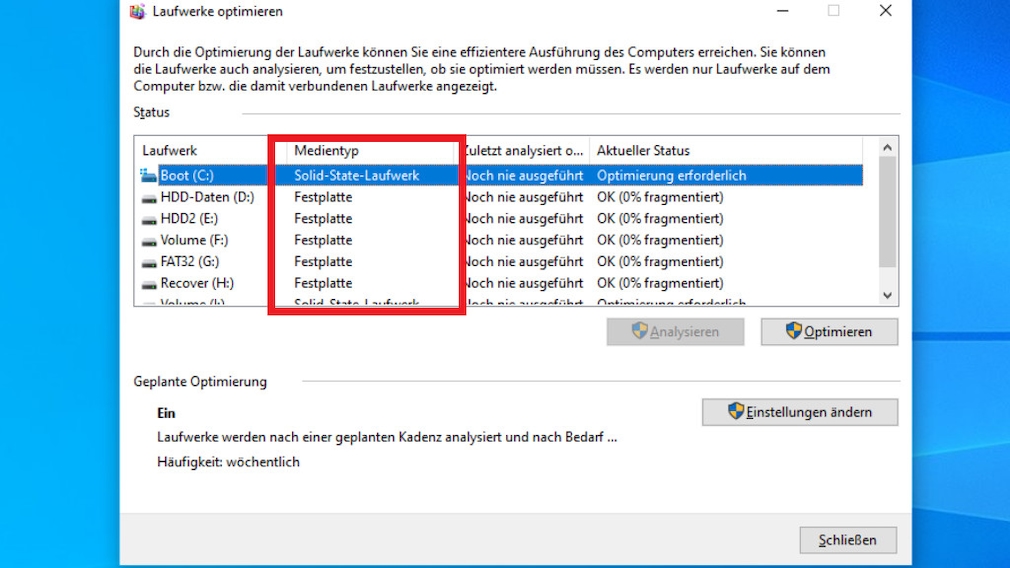Screen dimensions: 1010x568
Task: Select the Festplatte entry in the HDD2 row
Action: tap(323, 219)
